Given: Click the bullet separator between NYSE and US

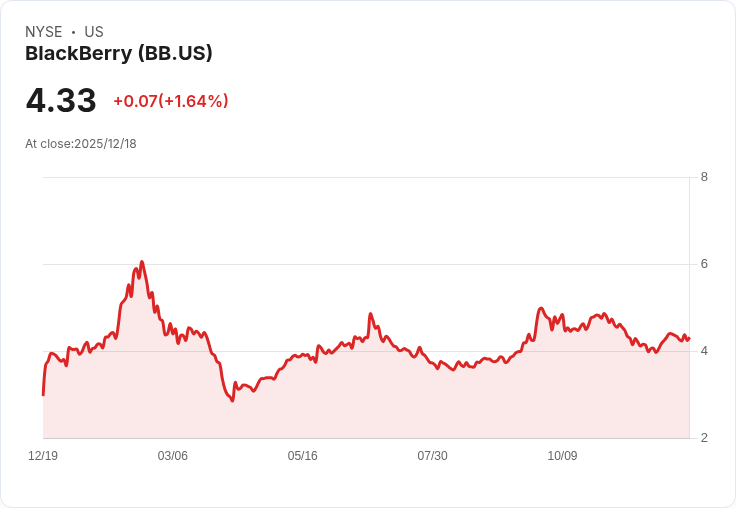Looking at the screenshot, I should point(73,32).
